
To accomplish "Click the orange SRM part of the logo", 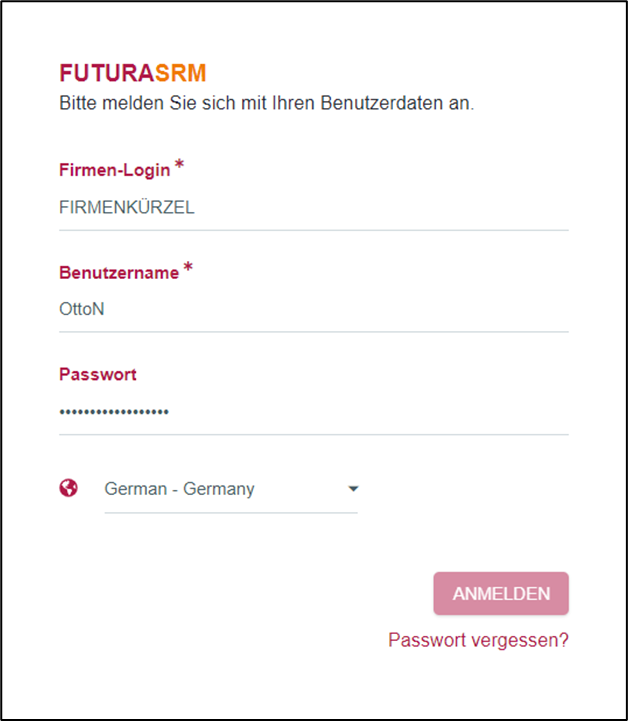I will [180, 74].
